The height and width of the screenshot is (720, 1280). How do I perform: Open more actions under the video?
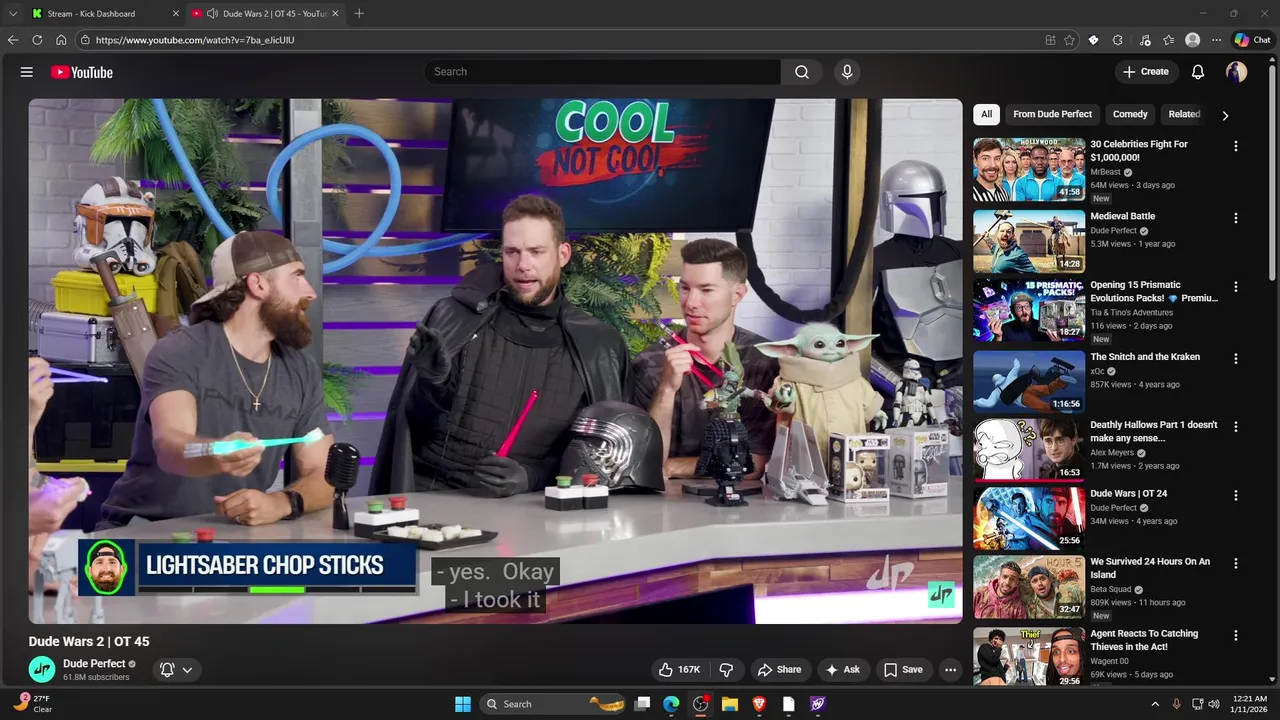pos(951,670)
